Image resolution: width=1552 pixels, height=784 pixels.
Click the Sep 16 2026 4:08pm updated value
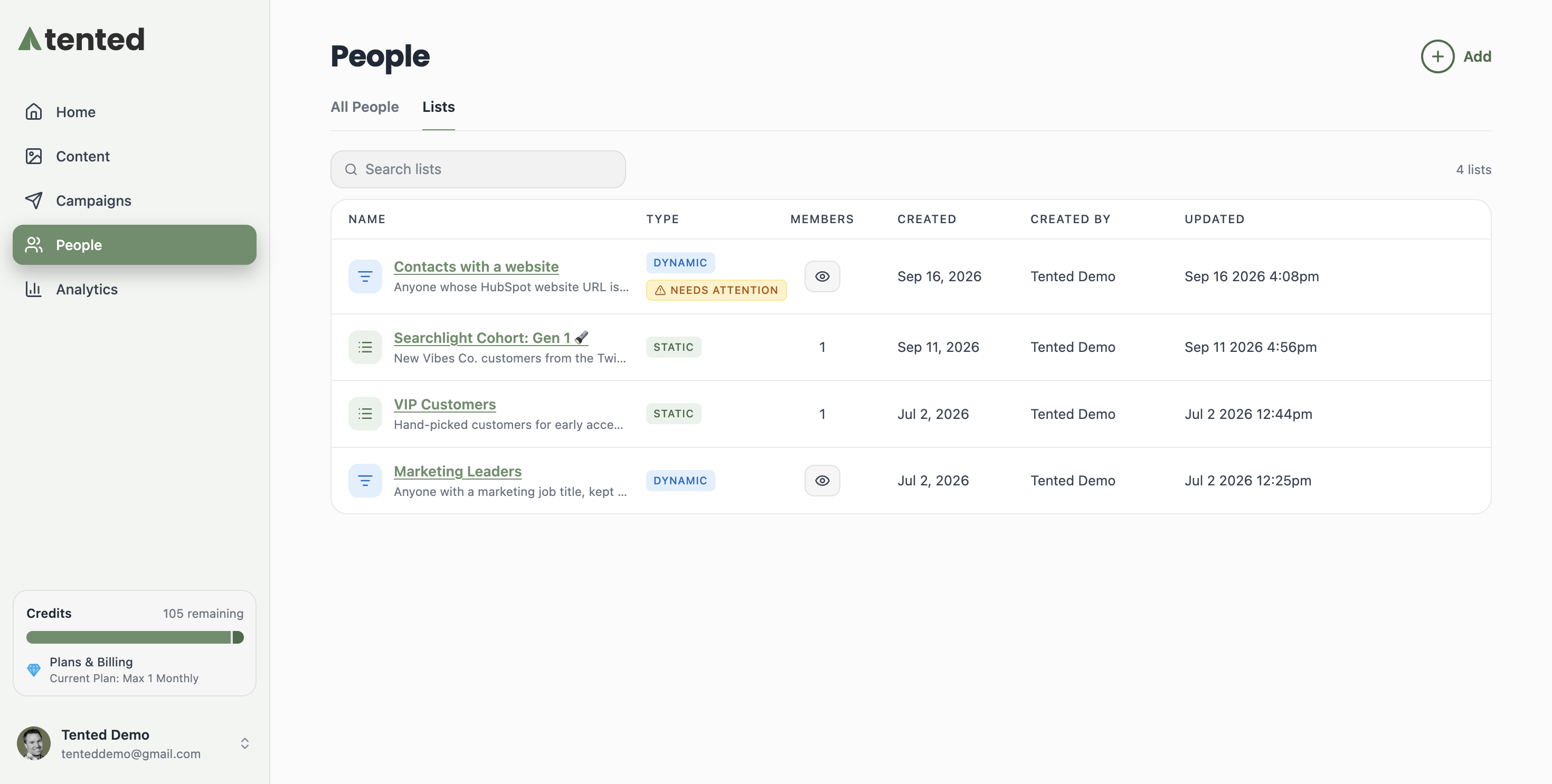(1251, 276)
